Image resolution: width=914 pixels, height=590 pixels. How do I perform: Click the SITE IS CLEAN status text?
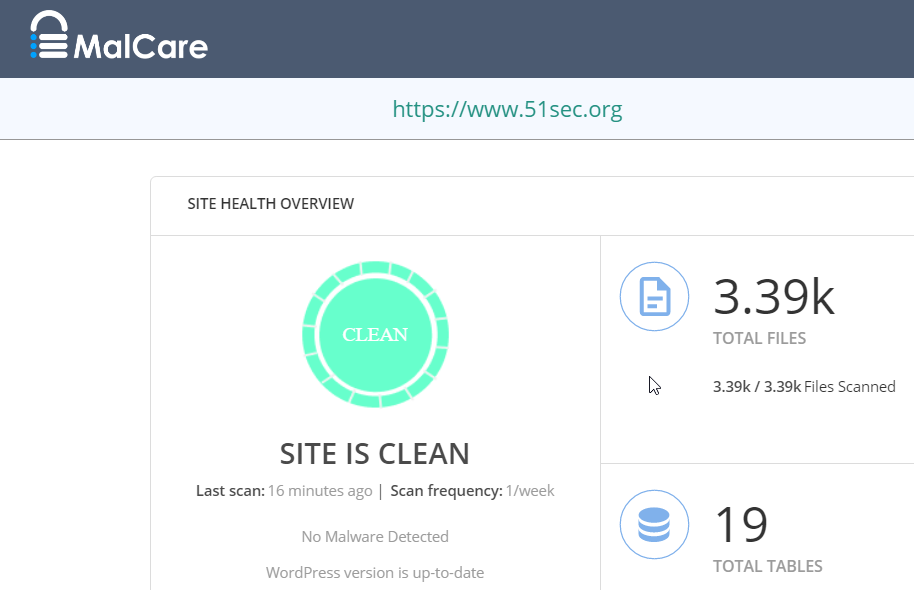pos(374,454)
